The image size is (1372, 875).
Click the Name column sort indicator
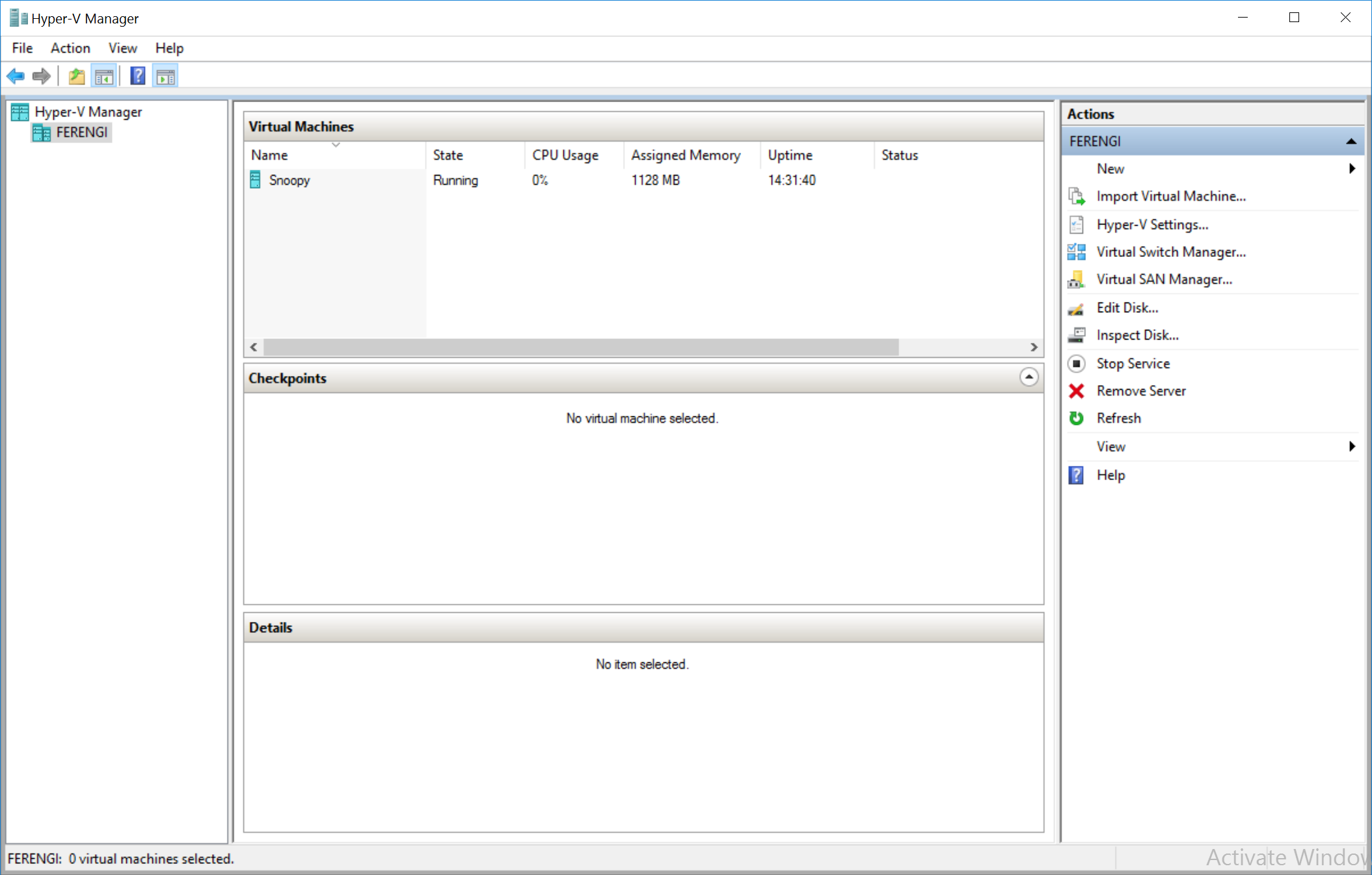click(336, 145)
